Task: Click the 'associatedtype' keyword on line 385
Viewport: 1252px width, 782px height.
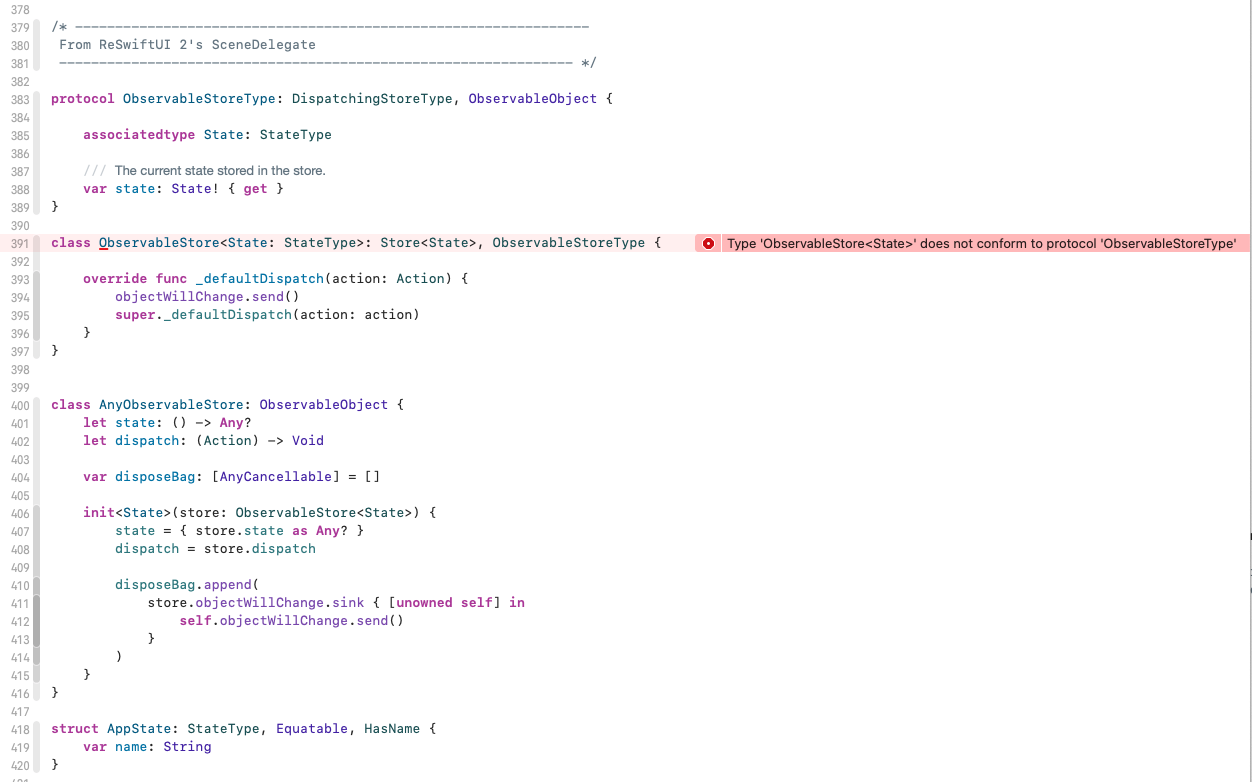Action: tap(139, 135)
